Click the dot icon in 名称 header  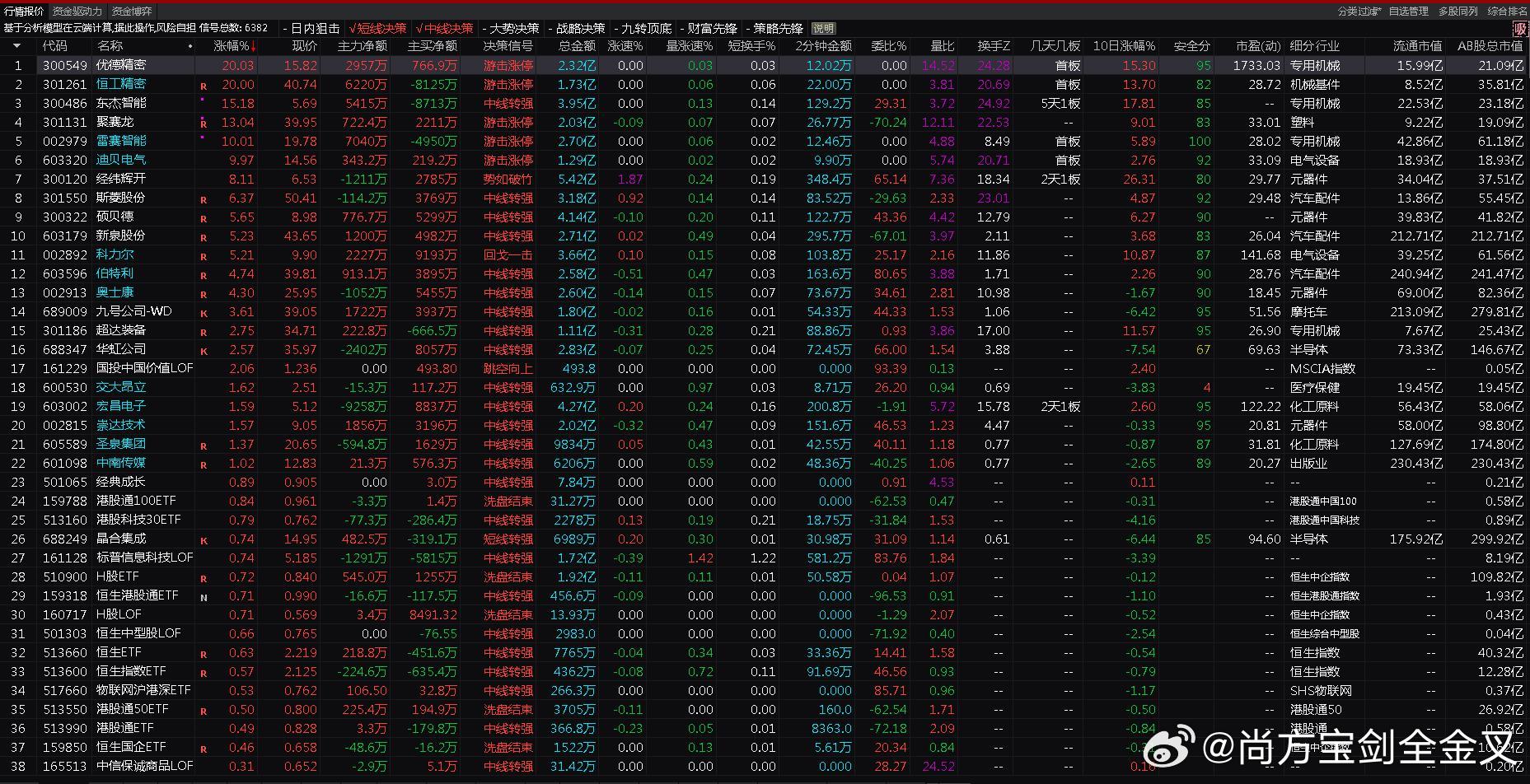(x=190, y=47)
